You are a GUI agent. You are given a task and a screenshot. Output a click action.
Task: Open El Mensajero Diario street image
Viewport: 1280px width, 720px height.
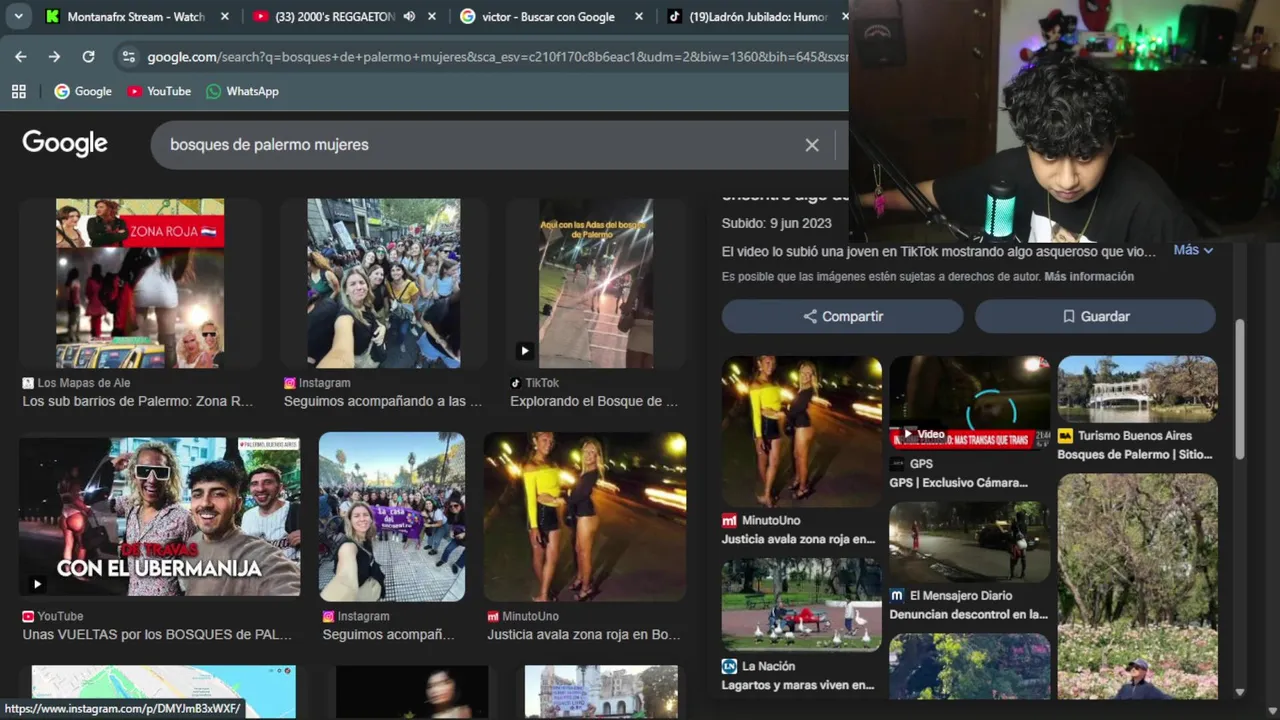[970, 541]
